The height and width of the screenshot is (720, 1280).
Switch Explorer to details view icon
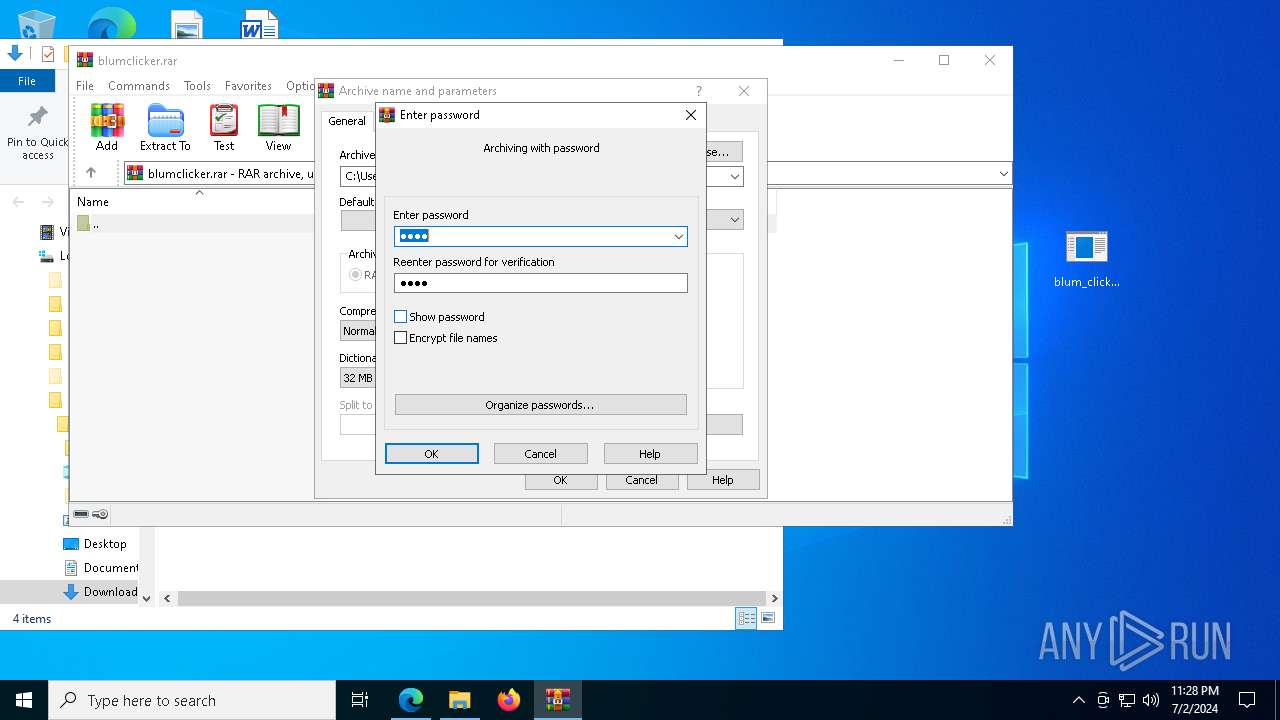click(x=746, y=619)
